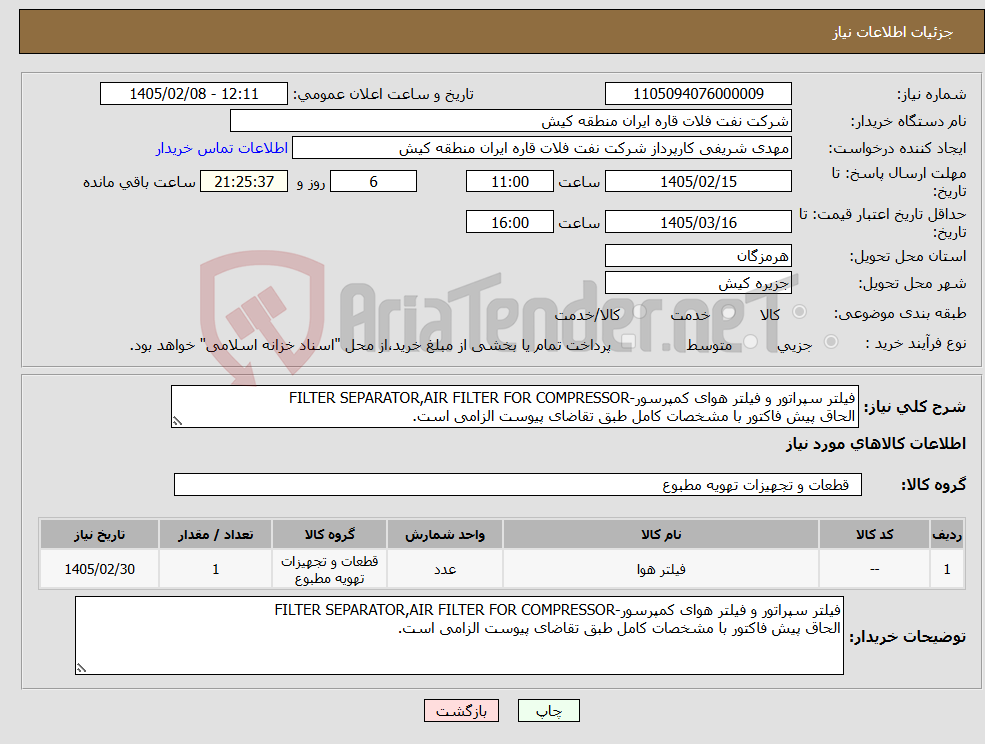985x744 pixels.
Task: Click the اطلاعات کالاهای مورد نیاز heading
Action: coord(876,444)
